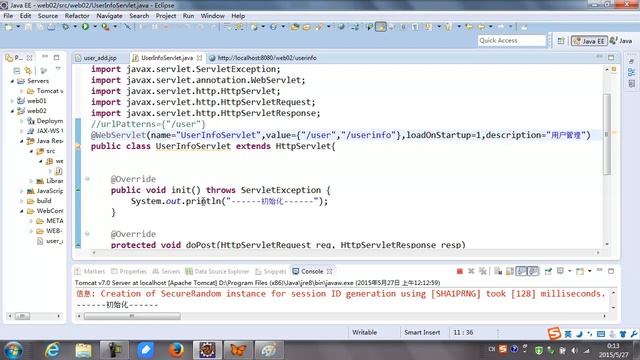Click the New file toolbar icon
The width and height of the screenshot is (640, 360).
8,27
